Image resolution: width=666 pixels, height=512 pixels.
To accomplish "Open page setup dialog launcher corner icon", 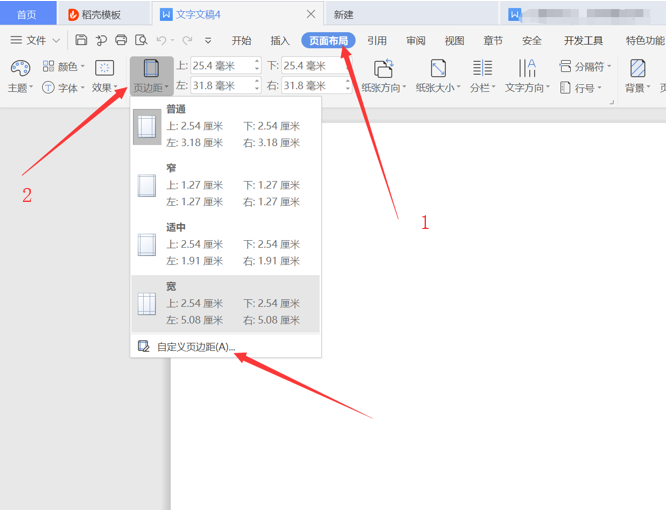I will pos(612,102).
